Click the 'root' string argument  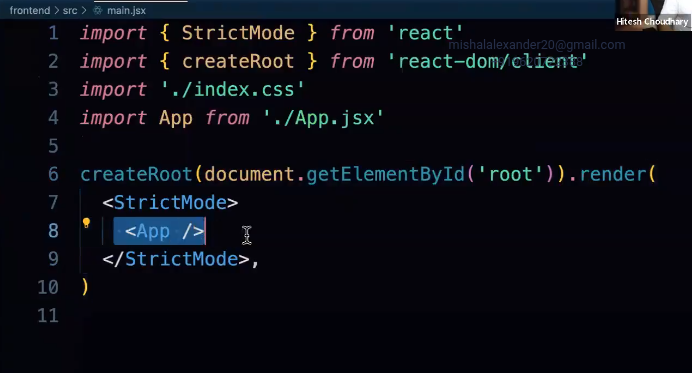click(x=510, y=174)
